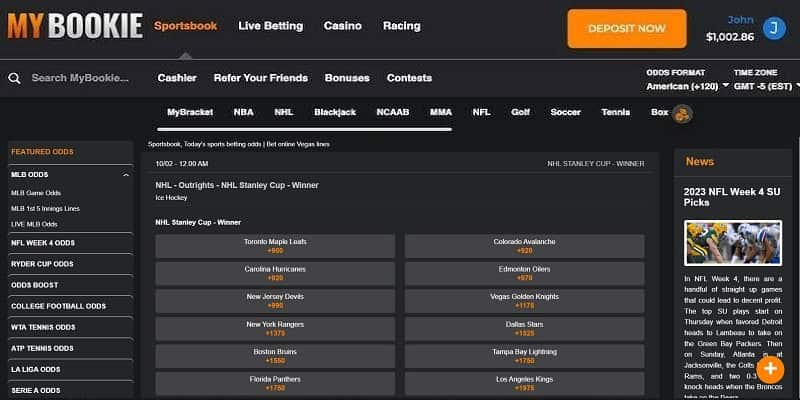Select Blackjack in the sports bar
The height and width of the screenshot is (400, 800).
coord(335,112)
